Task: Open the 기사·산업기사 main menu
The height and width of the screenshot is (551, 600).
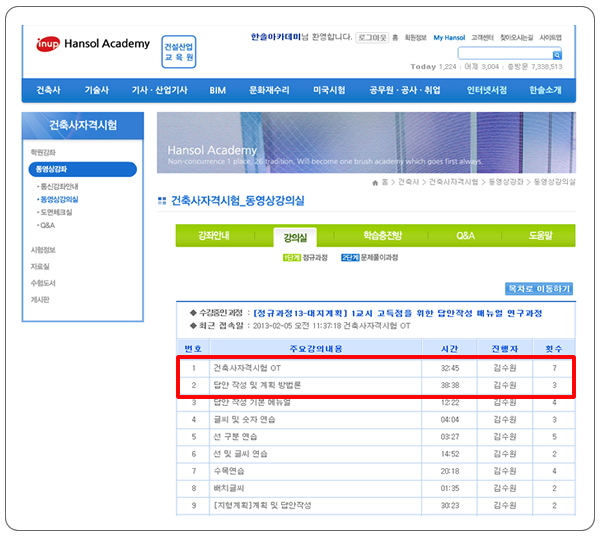Action: pyautogui.click(x=160, y=90)
